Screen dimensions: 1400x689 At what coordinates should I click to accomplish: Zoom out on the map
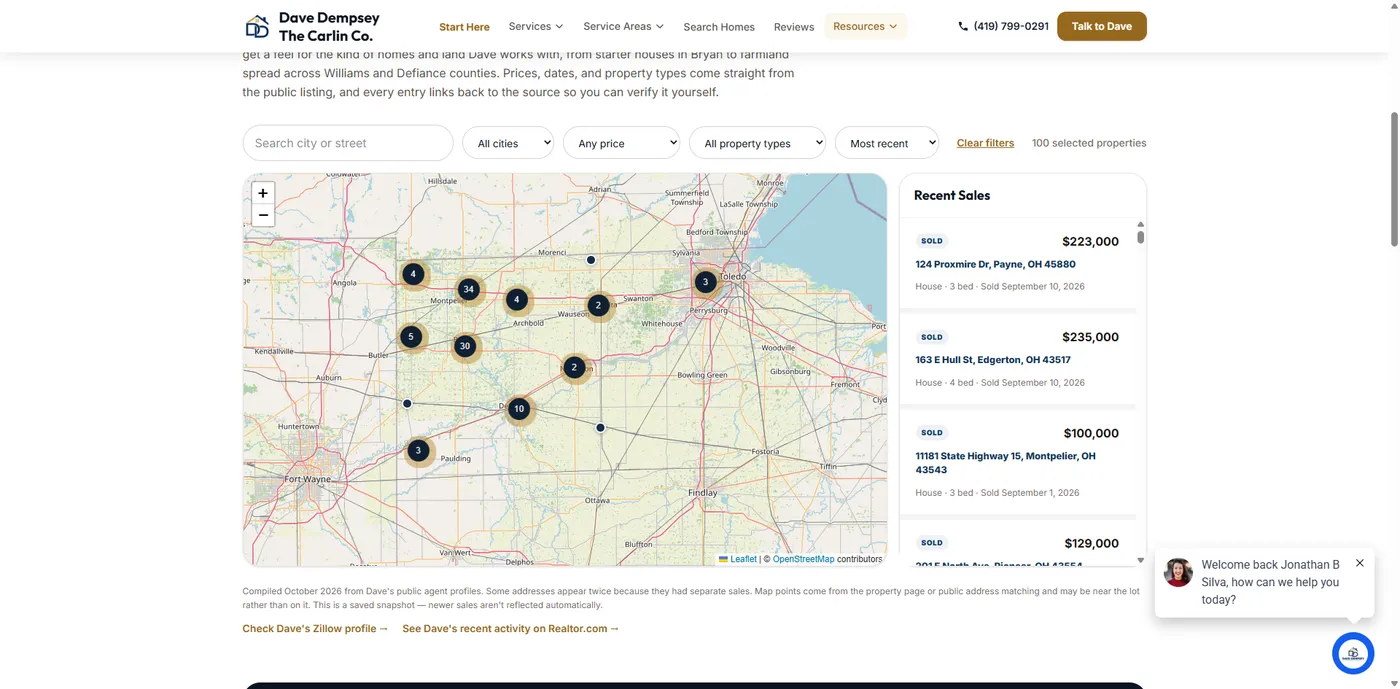[263, 215]
